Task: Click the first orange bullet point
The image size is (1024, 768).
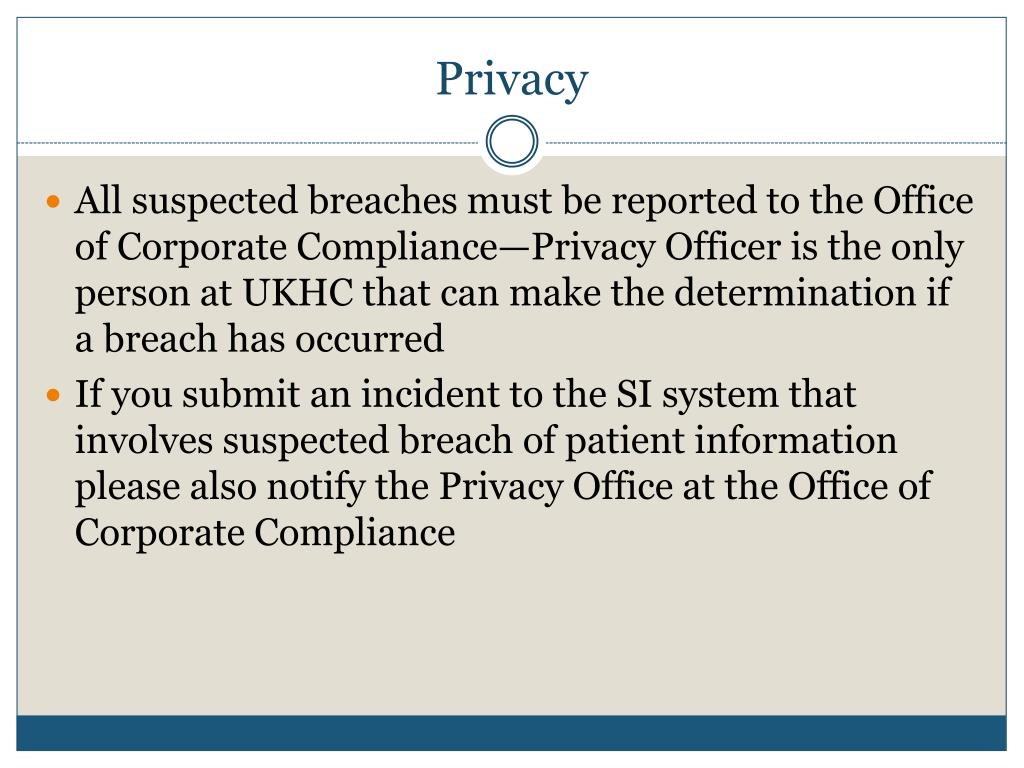Action: [x=54, y=202]
